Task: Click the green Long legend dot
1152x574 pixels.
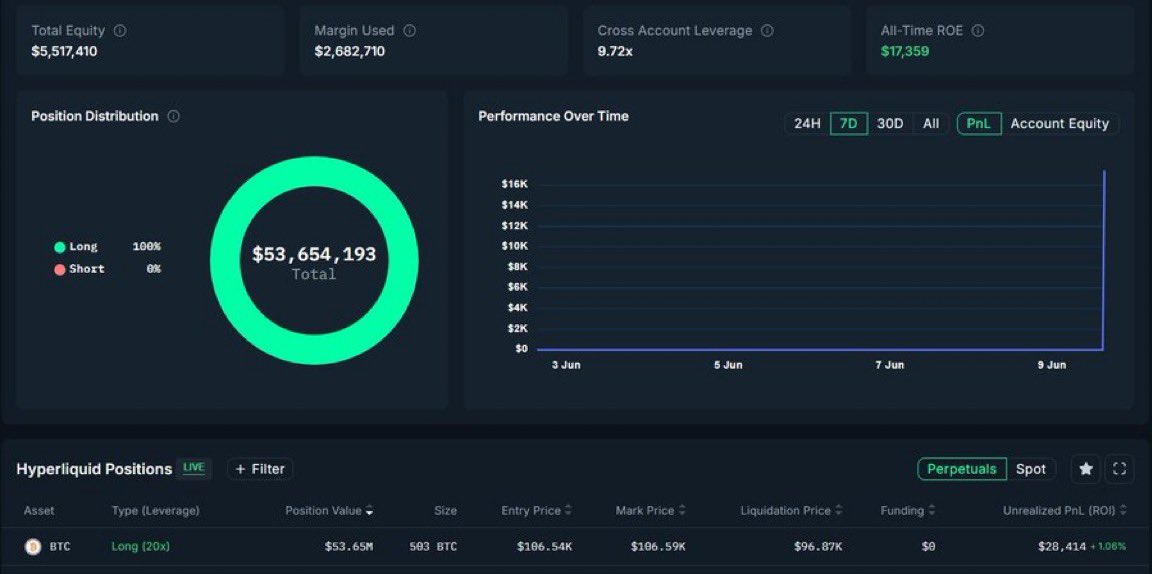Action: click(60, 247)
